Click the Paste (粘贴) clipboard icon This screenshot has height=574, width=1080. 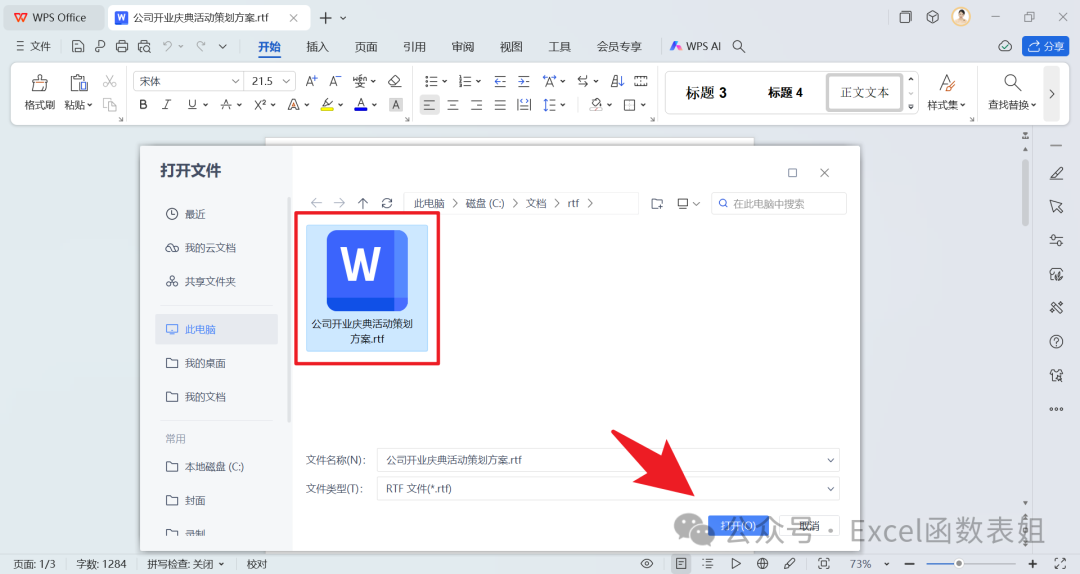click(x=79, y=83)
